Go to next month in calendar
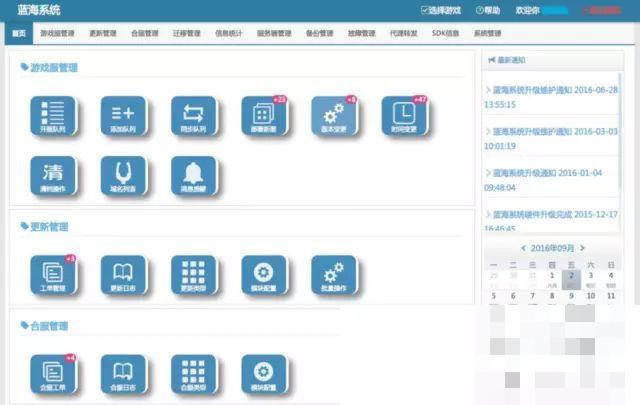 click(582, 248)
